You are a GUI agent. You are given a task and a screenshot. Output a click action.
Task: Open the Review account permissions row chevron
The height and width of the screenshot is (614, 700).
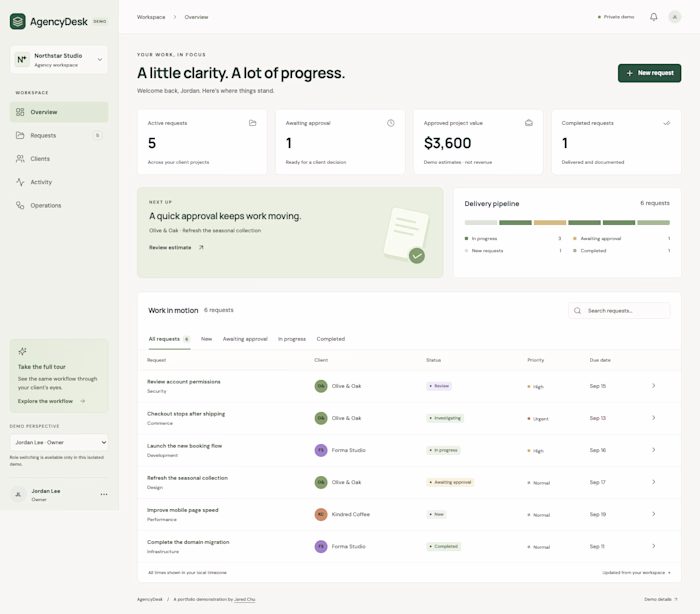pos(654,385)
